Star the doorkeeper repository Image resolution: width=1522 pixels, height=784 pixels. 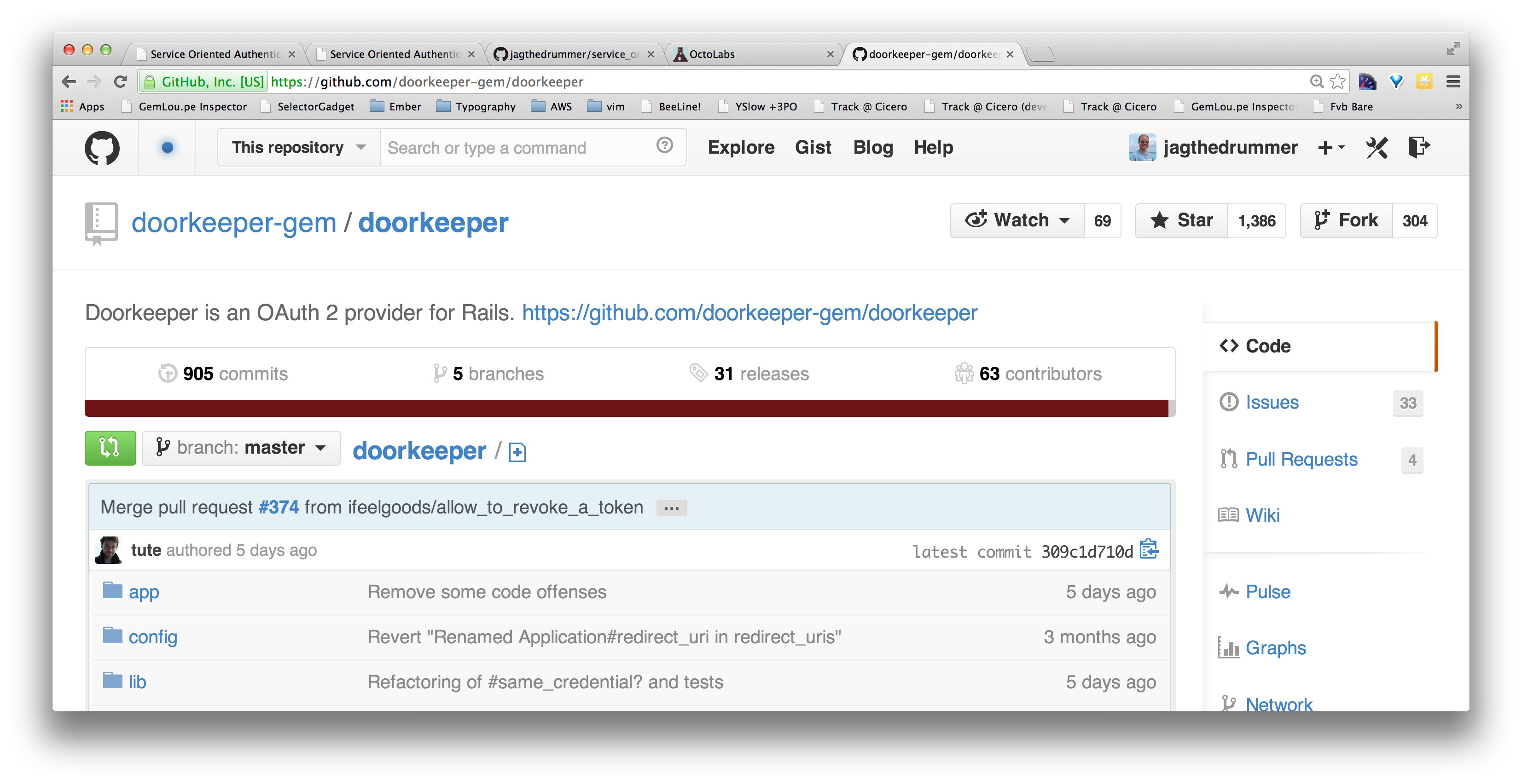click(1182, 220)
